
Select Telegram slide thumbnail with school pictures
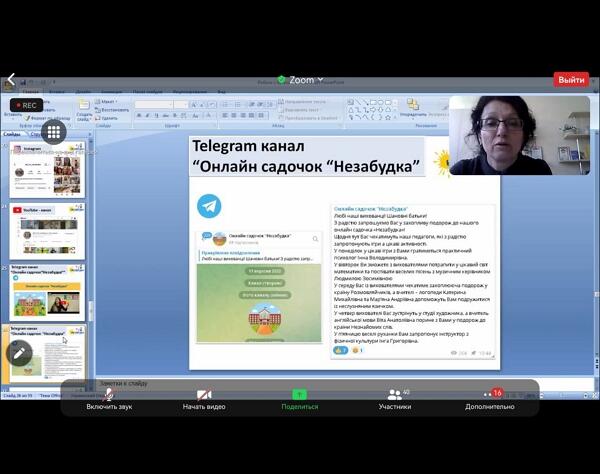coord(47,293)
